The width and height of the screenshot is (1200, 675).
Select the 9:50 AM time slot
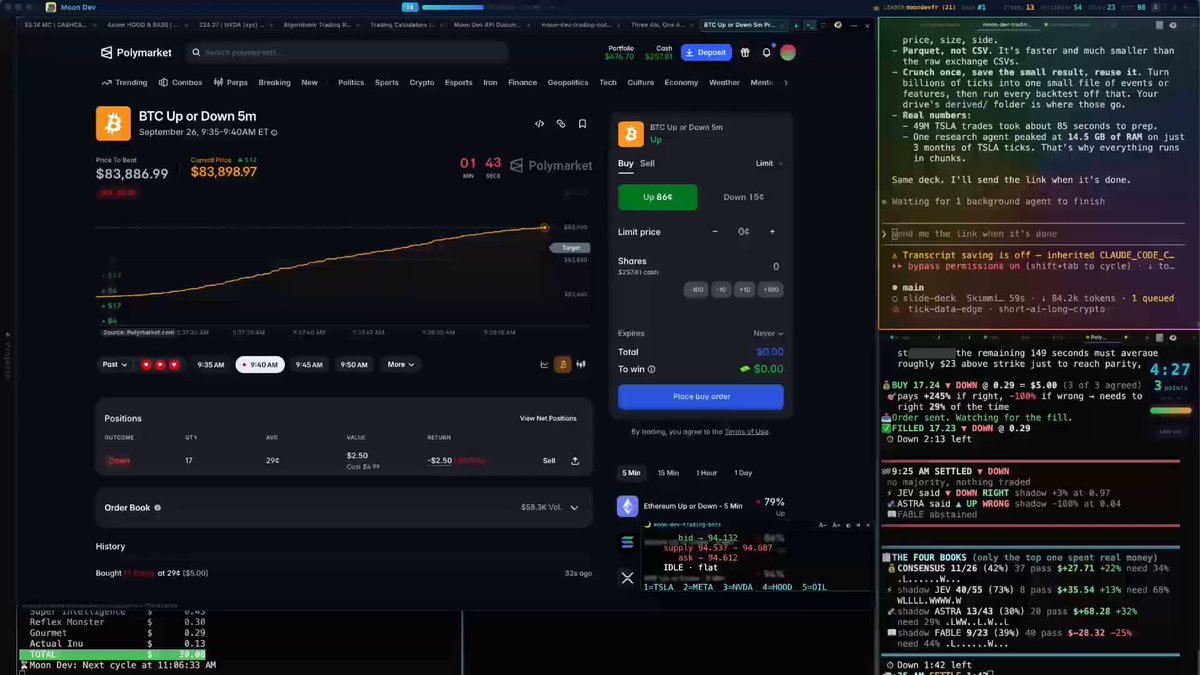tap(354, 365)
